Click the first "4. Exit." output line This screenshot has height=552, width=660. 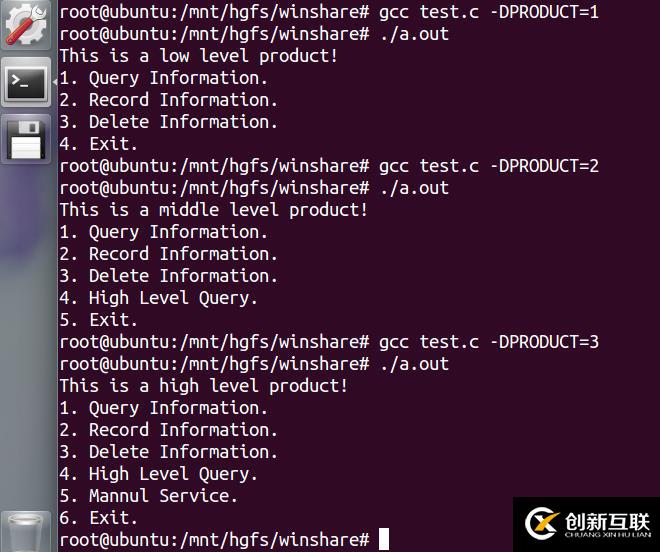click(98, 144)
